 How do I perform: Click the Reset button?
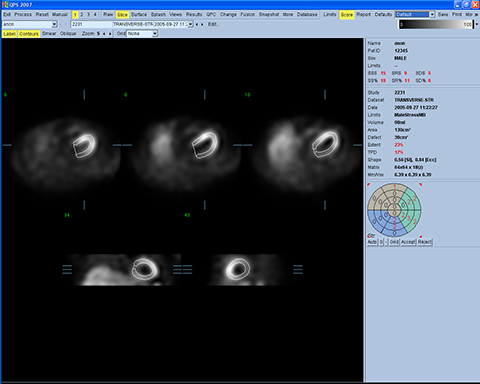pyautogui.click(x=42, y=14)
